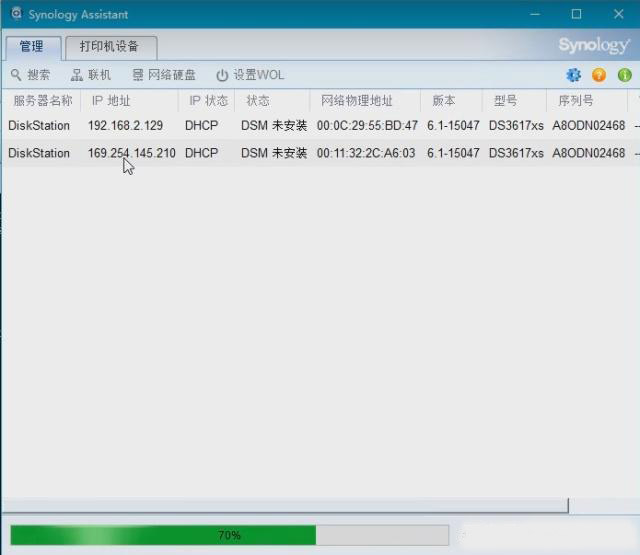Click the 设置WOL toolbar button
The width and height of the screenshot is (640, 555).
click(250, 75)
